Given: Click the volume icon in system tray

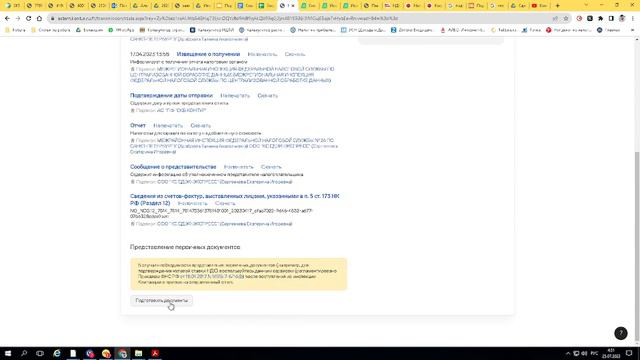Looking at the screenshot, I should (x=584, y=353).
